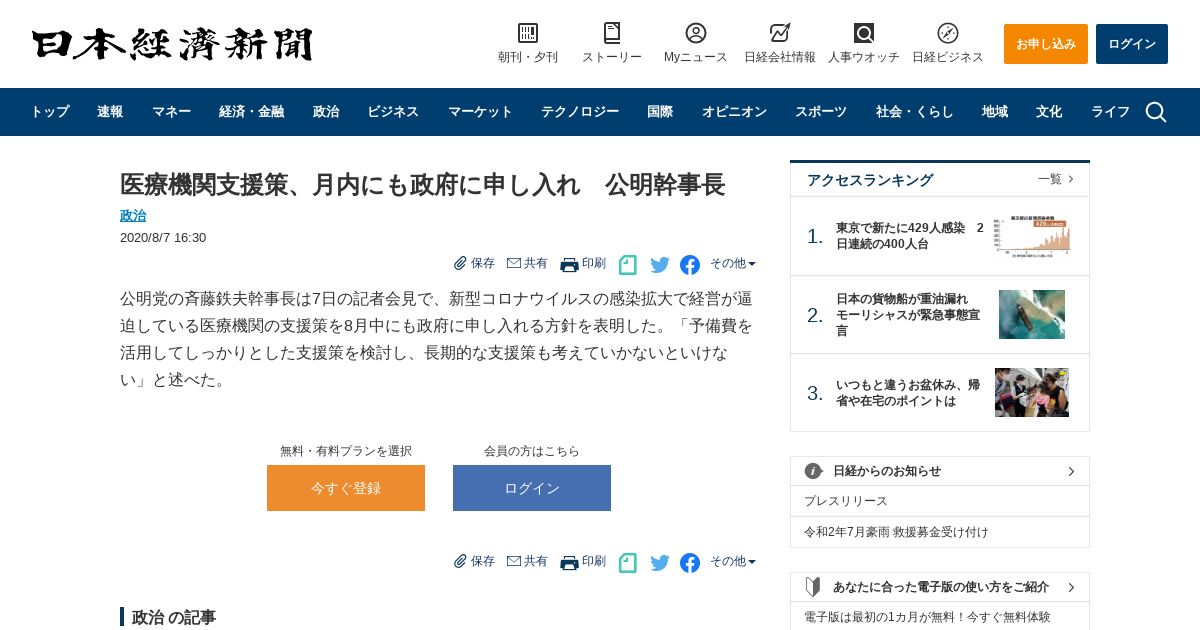Open the 日経会社情報 chart icon
The image size is (1200, 630).
pyautogui.click(x=780, y=33)
